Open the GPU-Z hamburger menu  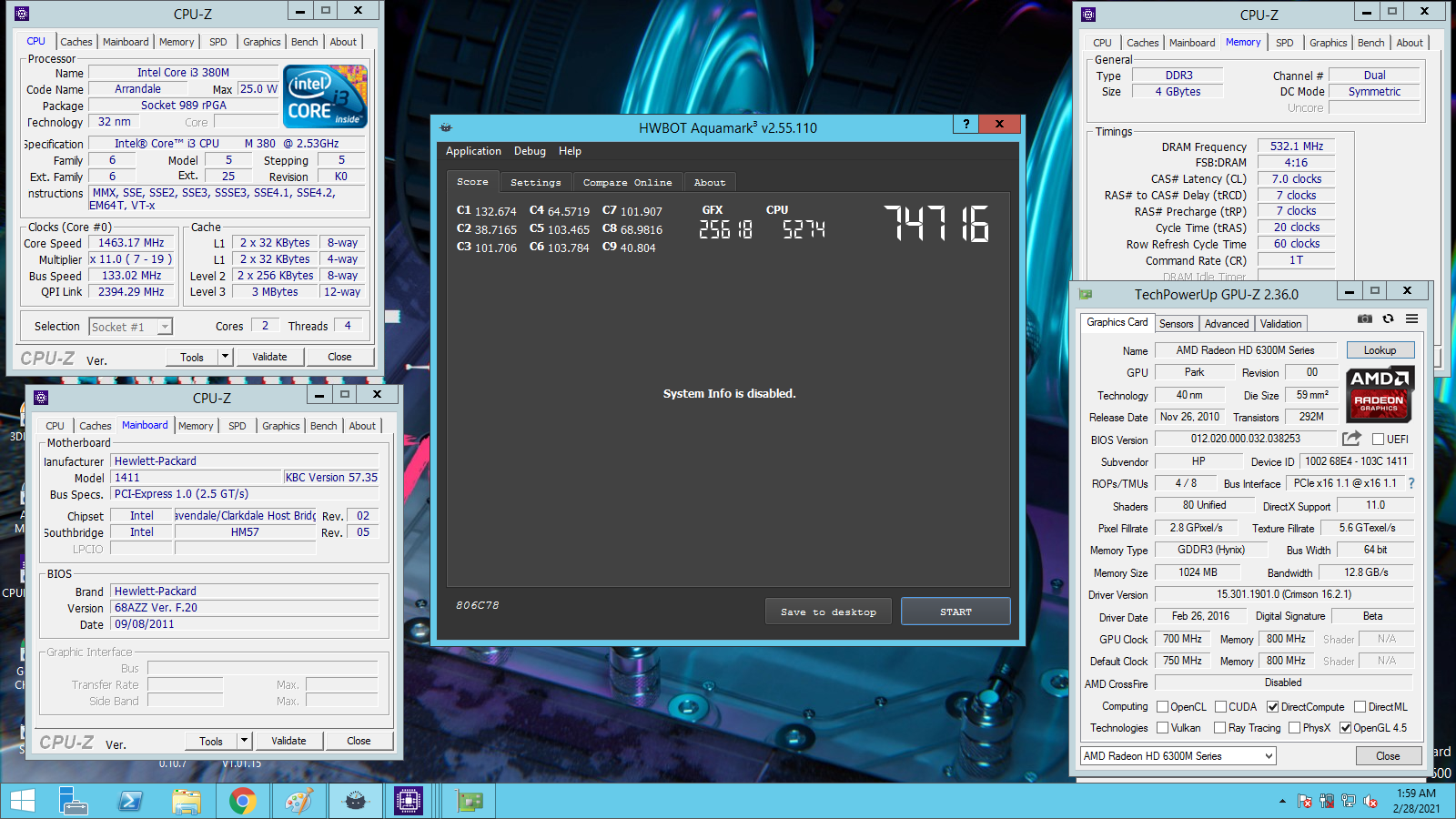click(x=1411, y=318)
